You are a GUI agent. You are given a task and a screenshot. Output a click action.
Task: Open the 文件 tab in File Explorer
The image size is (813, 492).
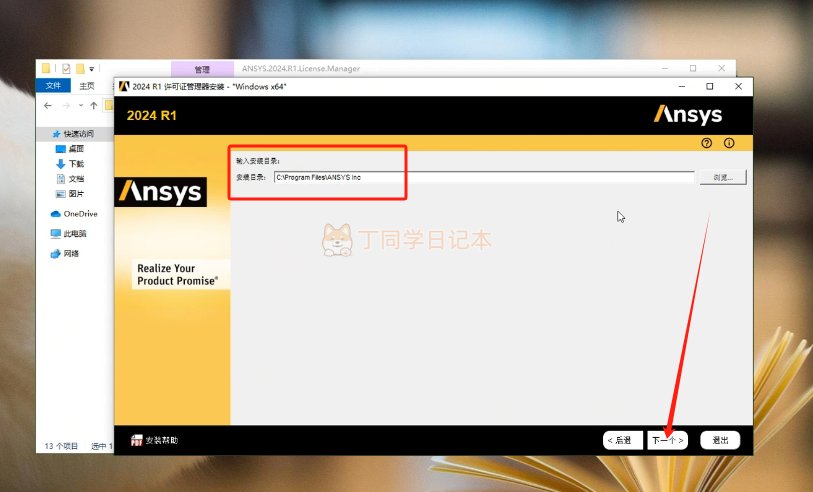coord(53,86)
